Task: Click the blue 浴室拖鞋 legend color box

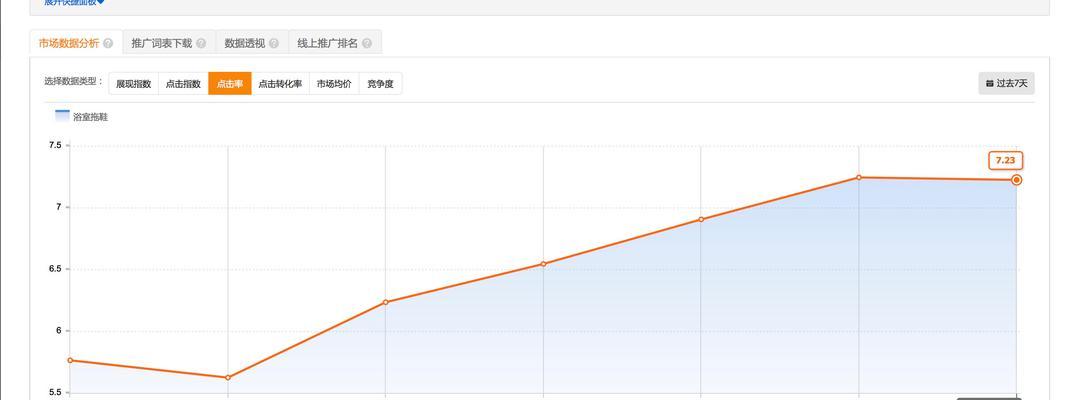Action: 62,115
